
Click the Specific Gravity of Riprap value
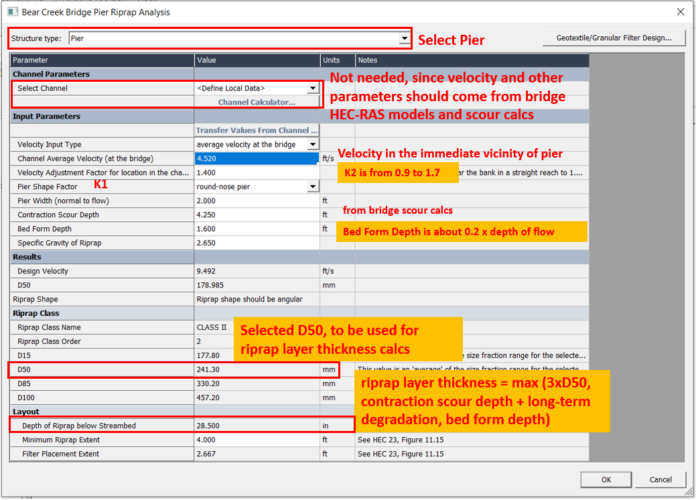click(x=256, y=242)
